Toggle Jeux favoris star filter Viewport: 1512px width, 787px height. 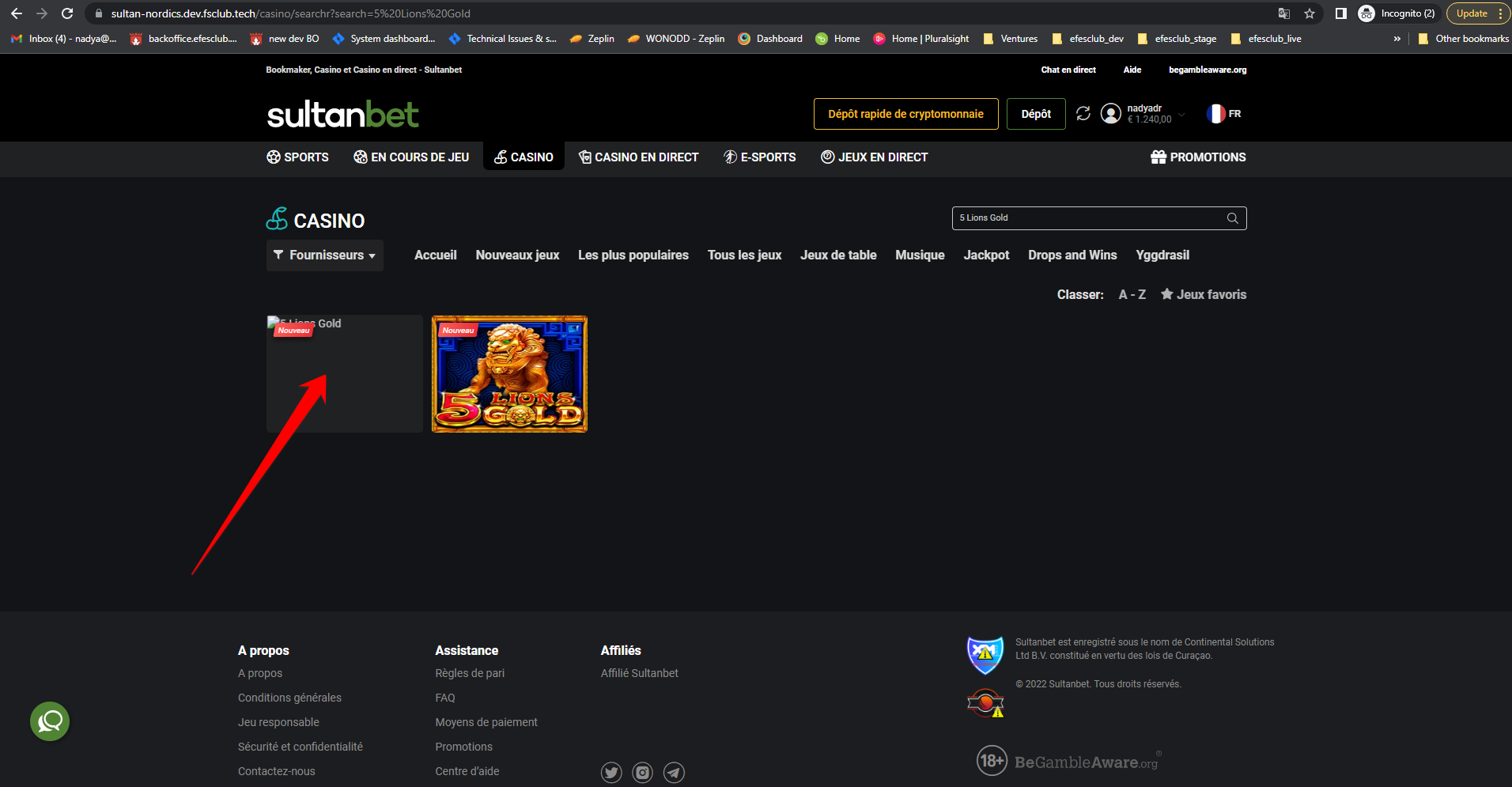pos(1204,295)
